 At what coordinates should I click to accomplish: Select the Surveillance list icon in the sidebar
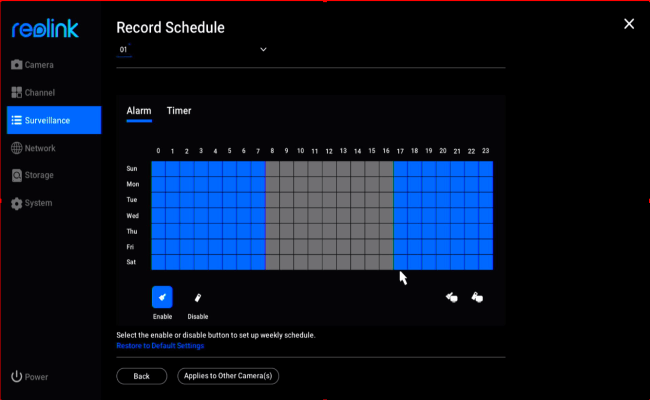(17, 120)
